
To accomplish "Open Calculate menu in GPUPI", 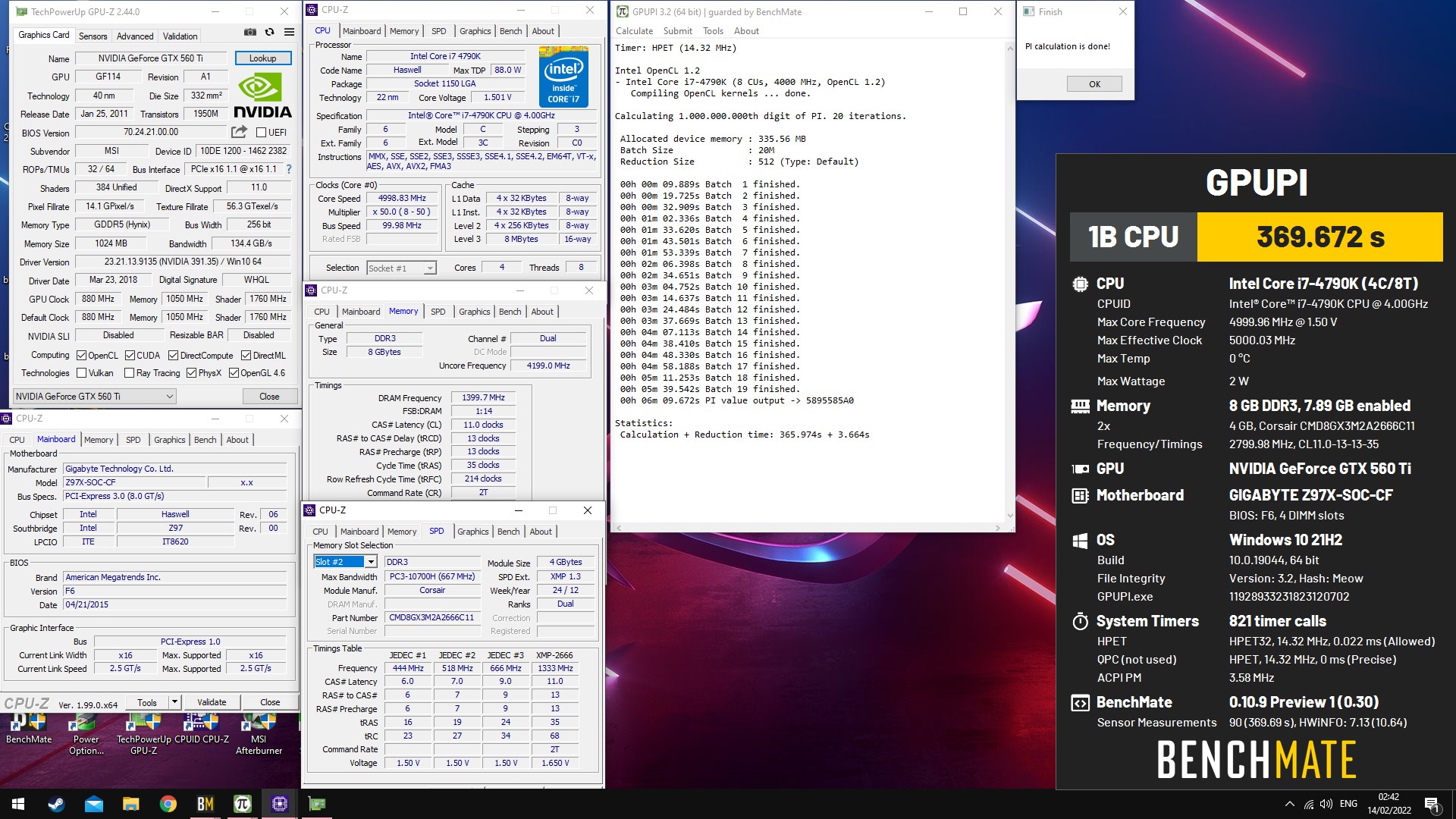I will tap(634, 31).
